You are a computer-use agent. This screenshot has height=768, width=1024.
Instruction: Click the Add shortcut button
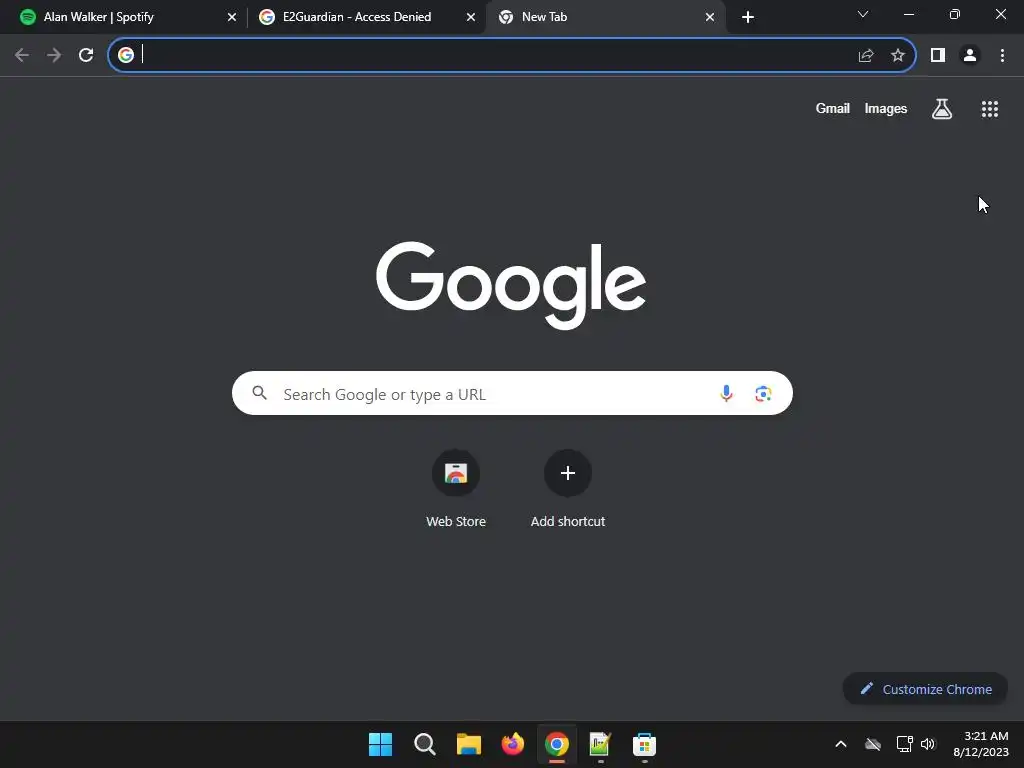click(x=568, y=488)
